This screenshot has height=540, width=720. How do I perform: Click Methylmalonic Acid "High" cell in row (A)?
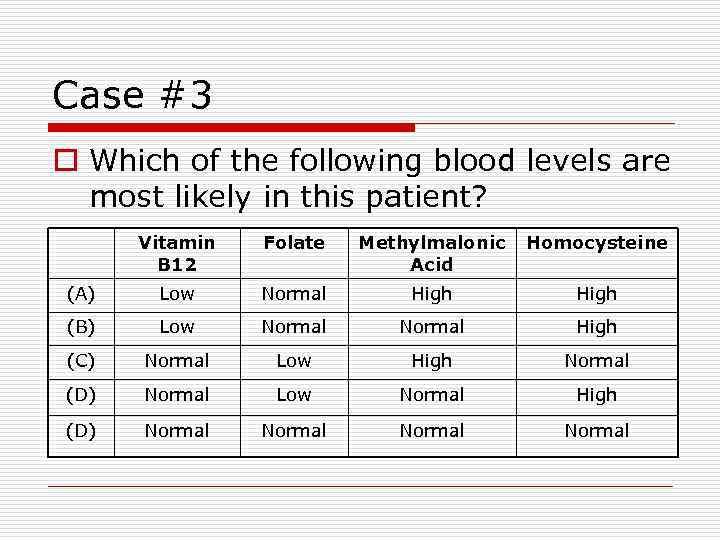(432, 294)
